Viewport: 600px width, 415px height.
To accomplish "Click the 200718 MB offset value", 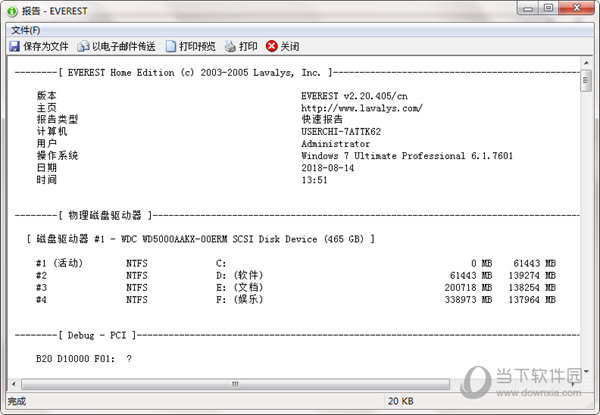I will pos(468,287).
